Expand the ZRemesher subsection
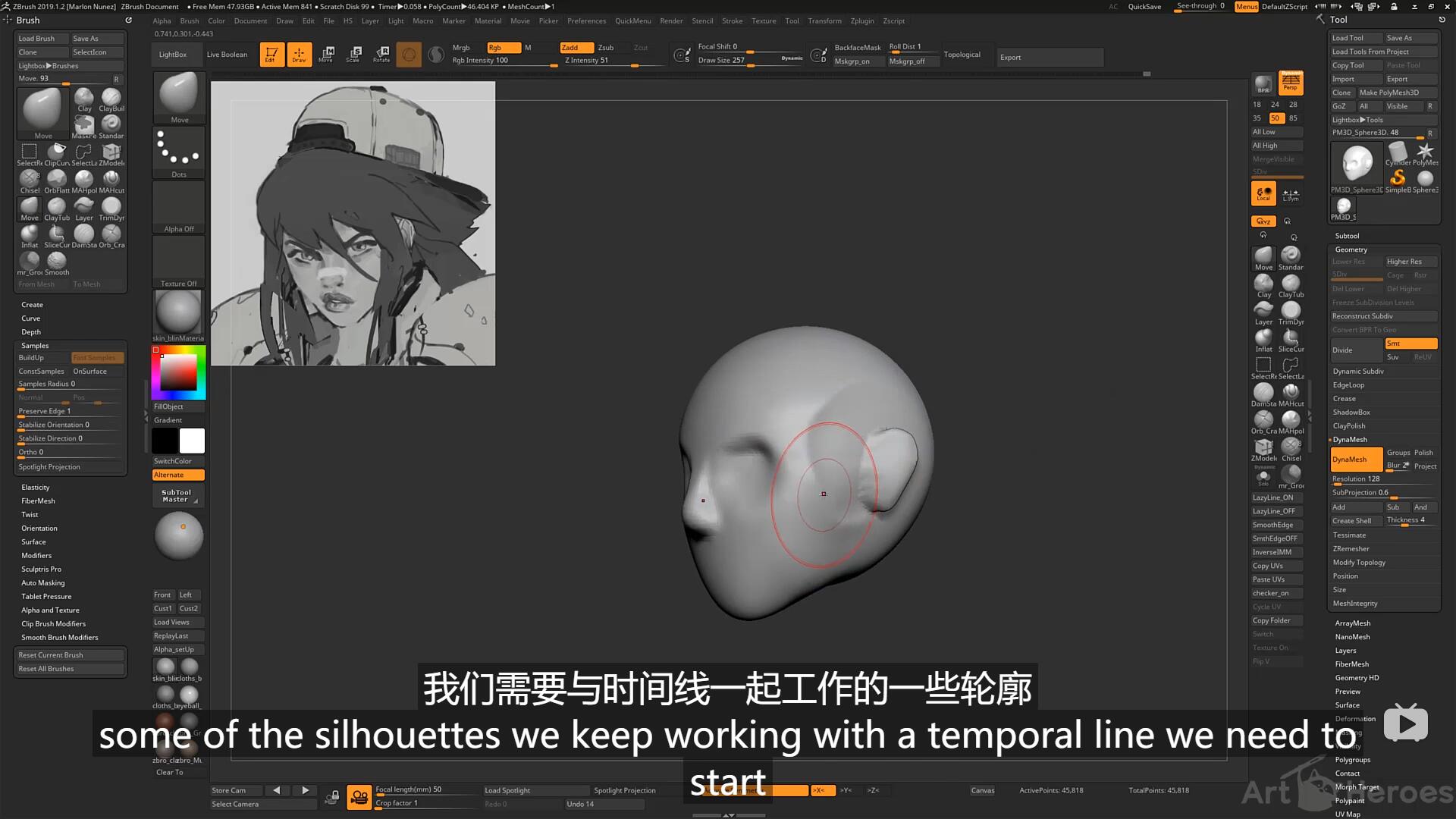Viewport: 1456px width, 819px height. [x=1351, y=549]
